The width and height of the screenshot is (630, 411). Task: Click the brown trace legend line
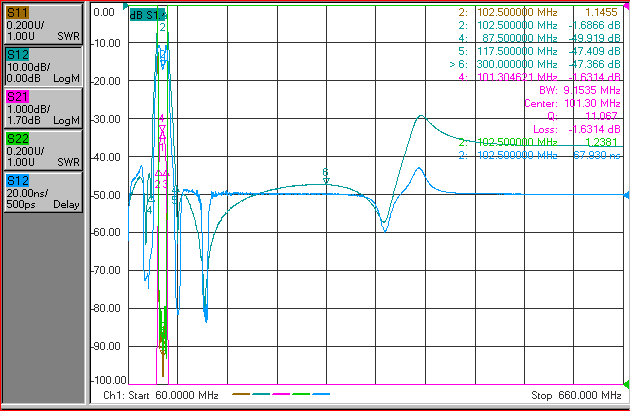click(x=241, y=394)
